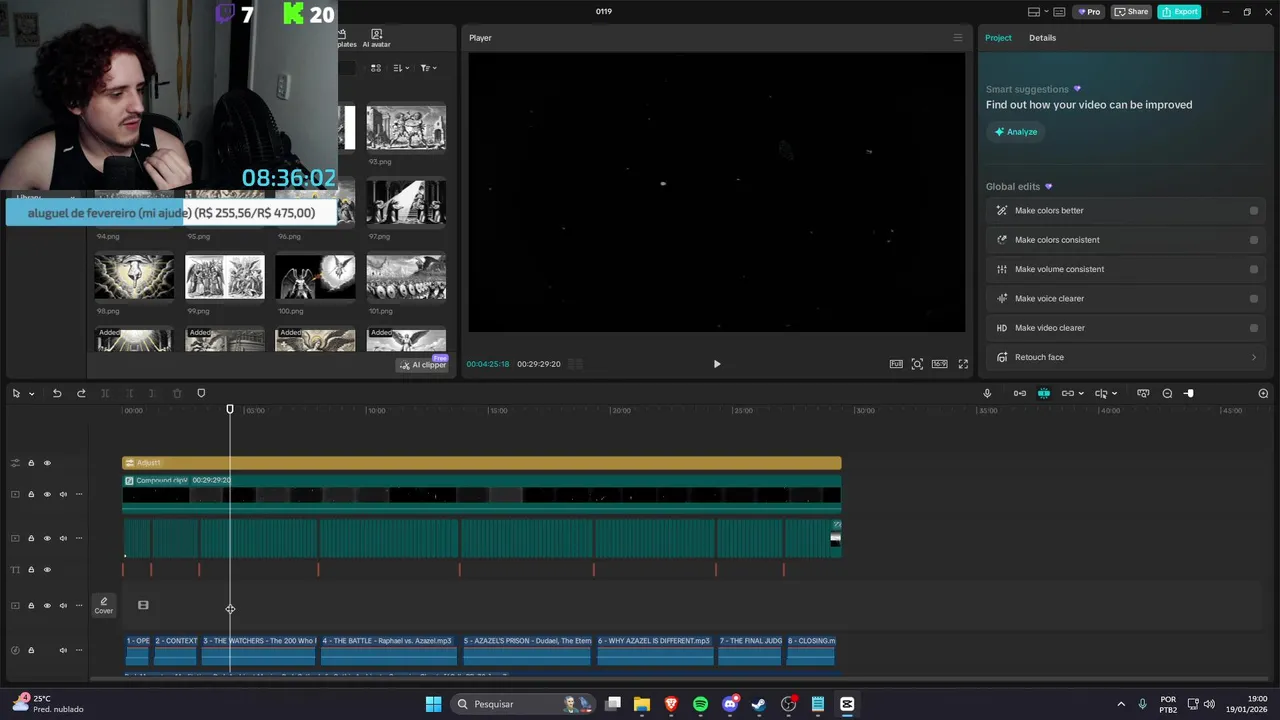Click the Cover edit button
Screen dimensions: 1280x720
pyautogui.click(x=104, y=605)
